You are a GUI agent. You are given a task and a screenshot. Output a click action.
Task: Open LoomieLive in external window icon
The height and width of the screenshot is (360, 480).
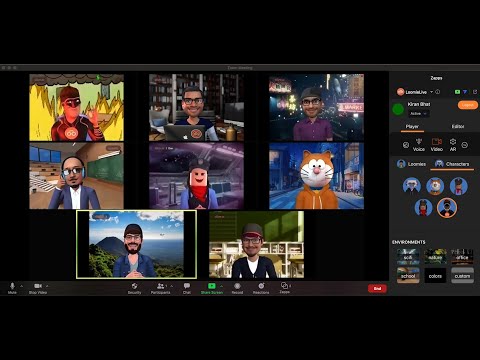475,92
